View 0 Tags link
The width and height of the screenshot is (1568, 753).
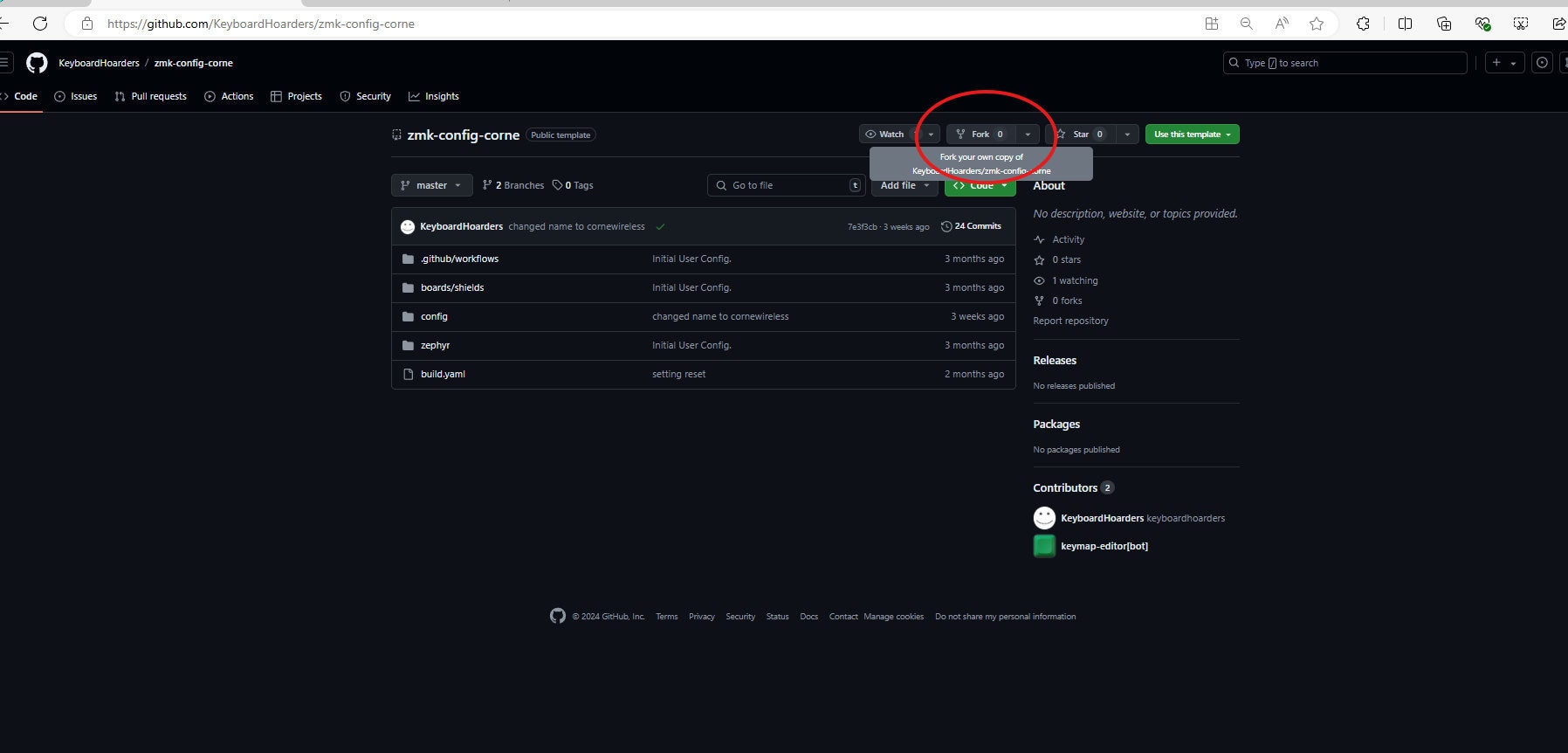coord(573,185)
